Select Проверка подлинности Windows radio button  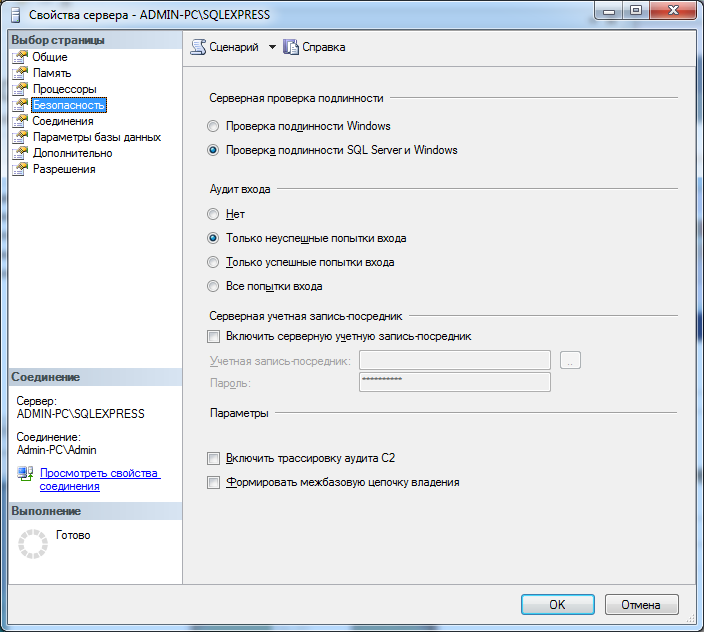[213, 126]
